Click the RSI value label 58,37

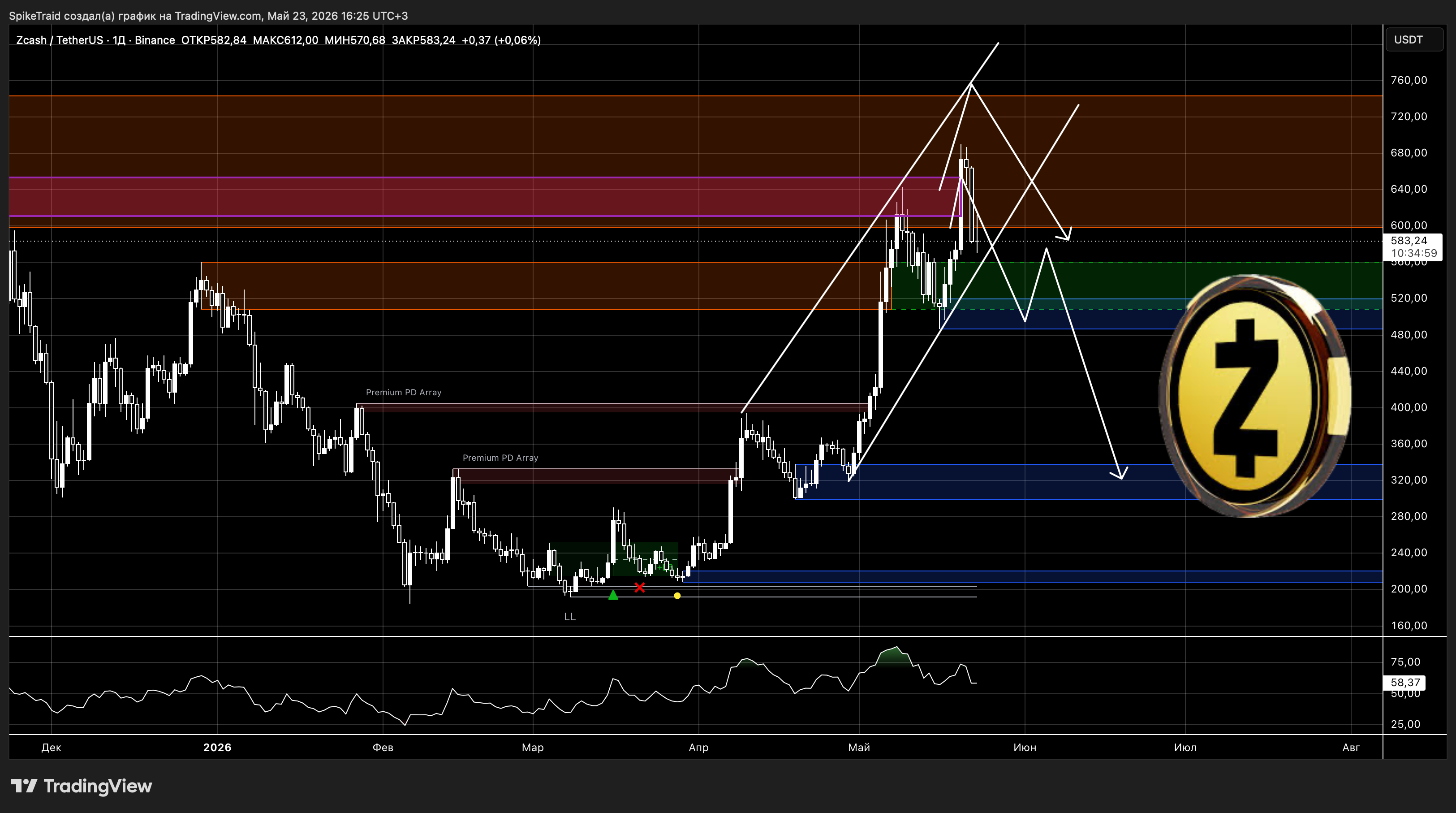[x=1404, y=683]
